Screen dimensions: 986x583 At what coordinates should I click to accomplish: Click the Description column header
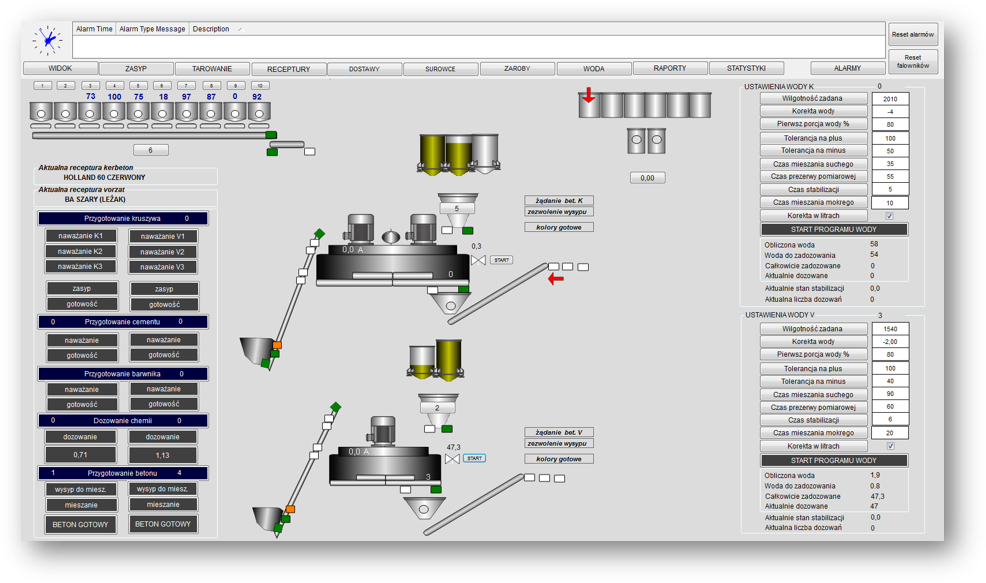pos(211,29)
